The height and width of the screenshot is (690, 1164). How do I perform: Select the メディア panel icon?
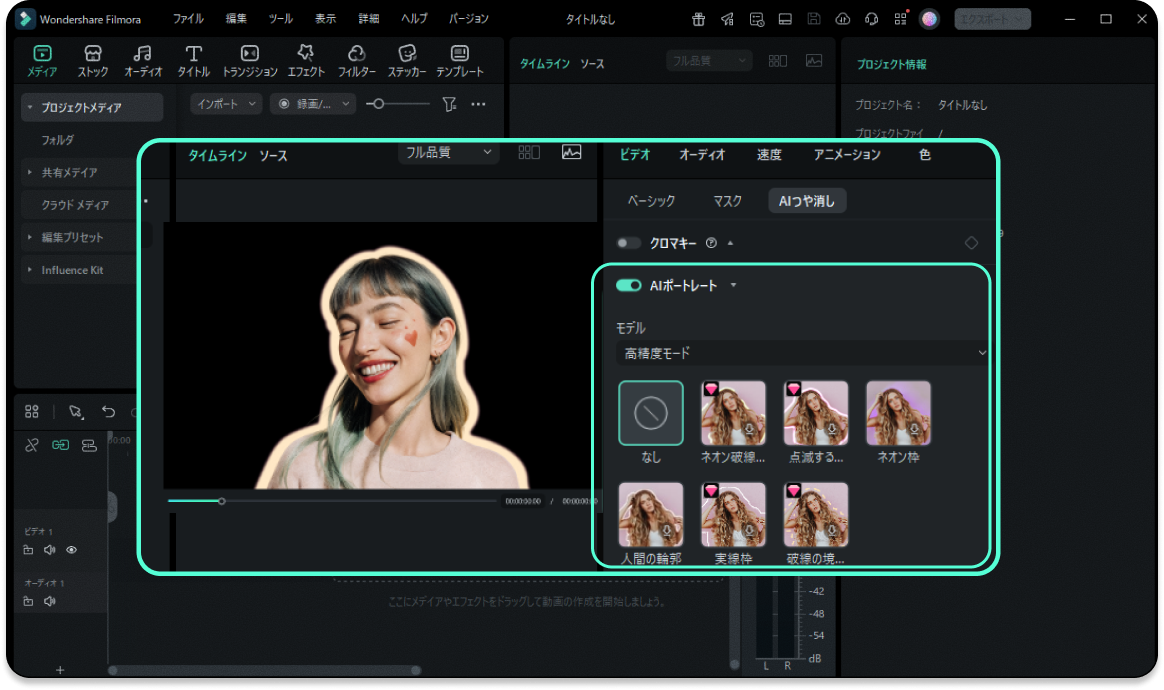pos(41,60)
